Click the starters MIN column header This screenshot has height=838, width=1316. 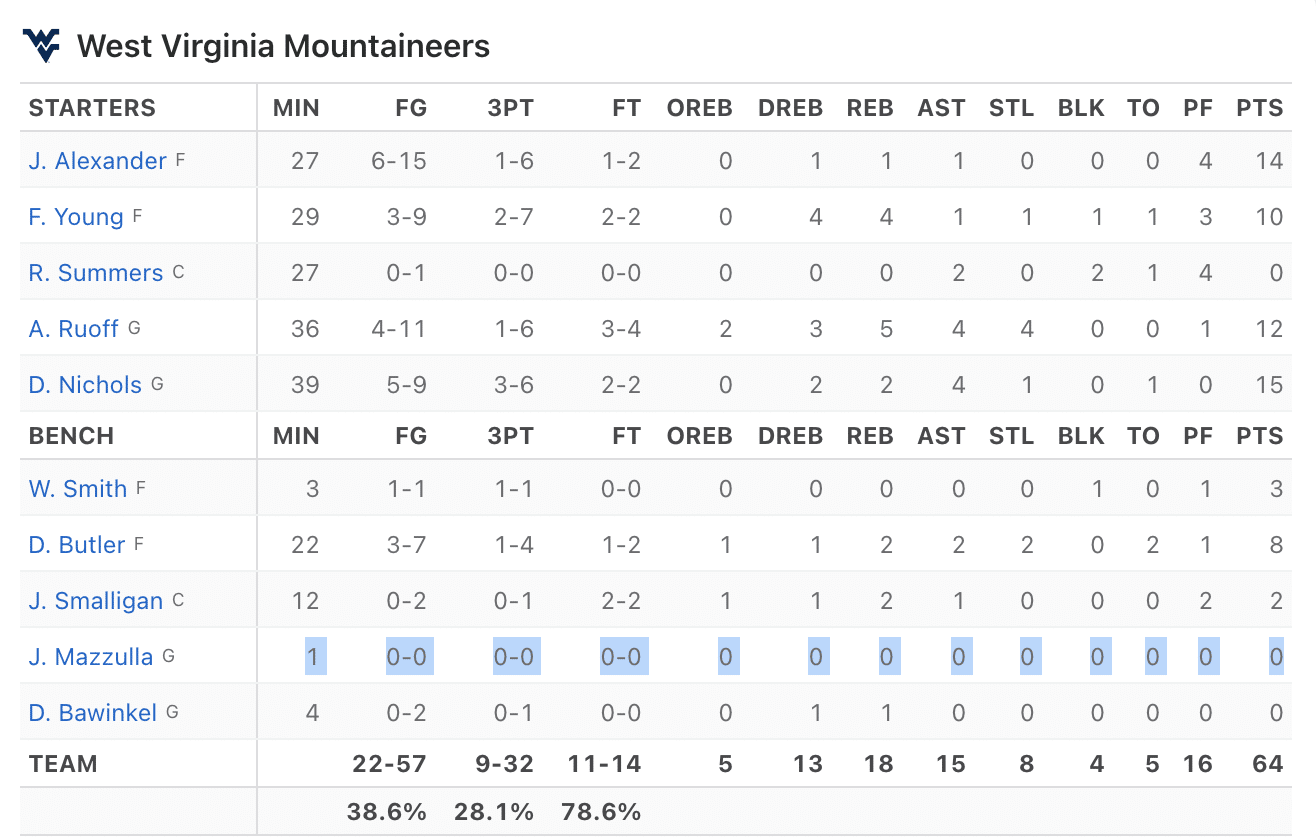pyautogui.click(x=296, y=108)
